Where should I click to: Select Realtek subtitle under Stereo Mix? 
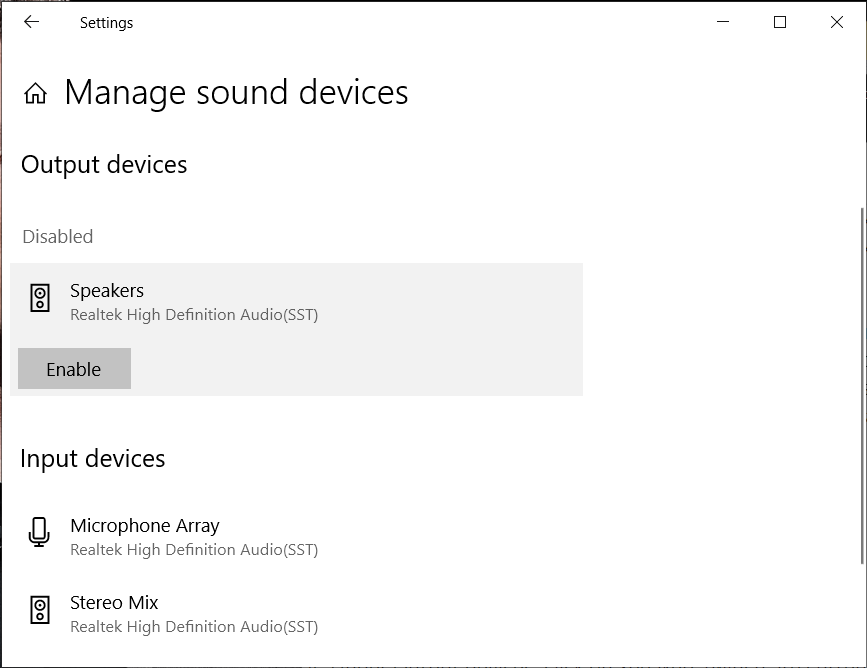[x=194, y=627]
